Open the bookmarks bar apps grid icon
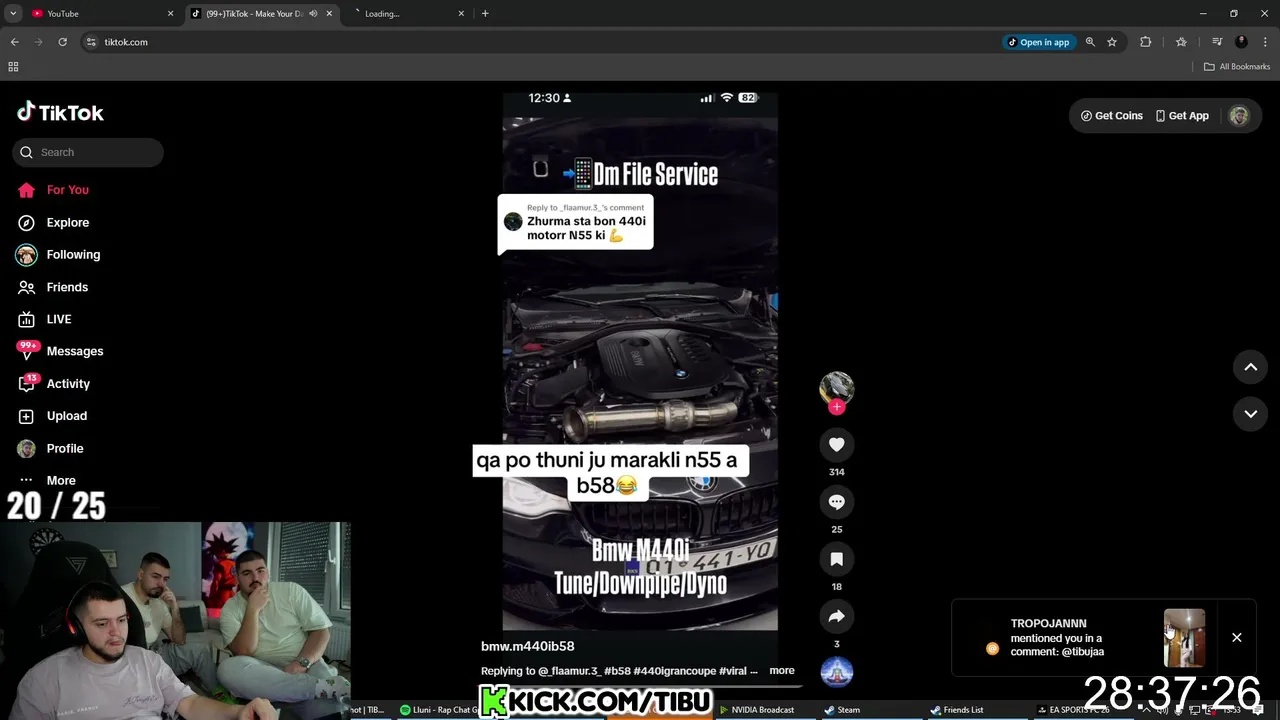Image resolution: width=1280 pixels, height=720 pixels. point(13,67)
